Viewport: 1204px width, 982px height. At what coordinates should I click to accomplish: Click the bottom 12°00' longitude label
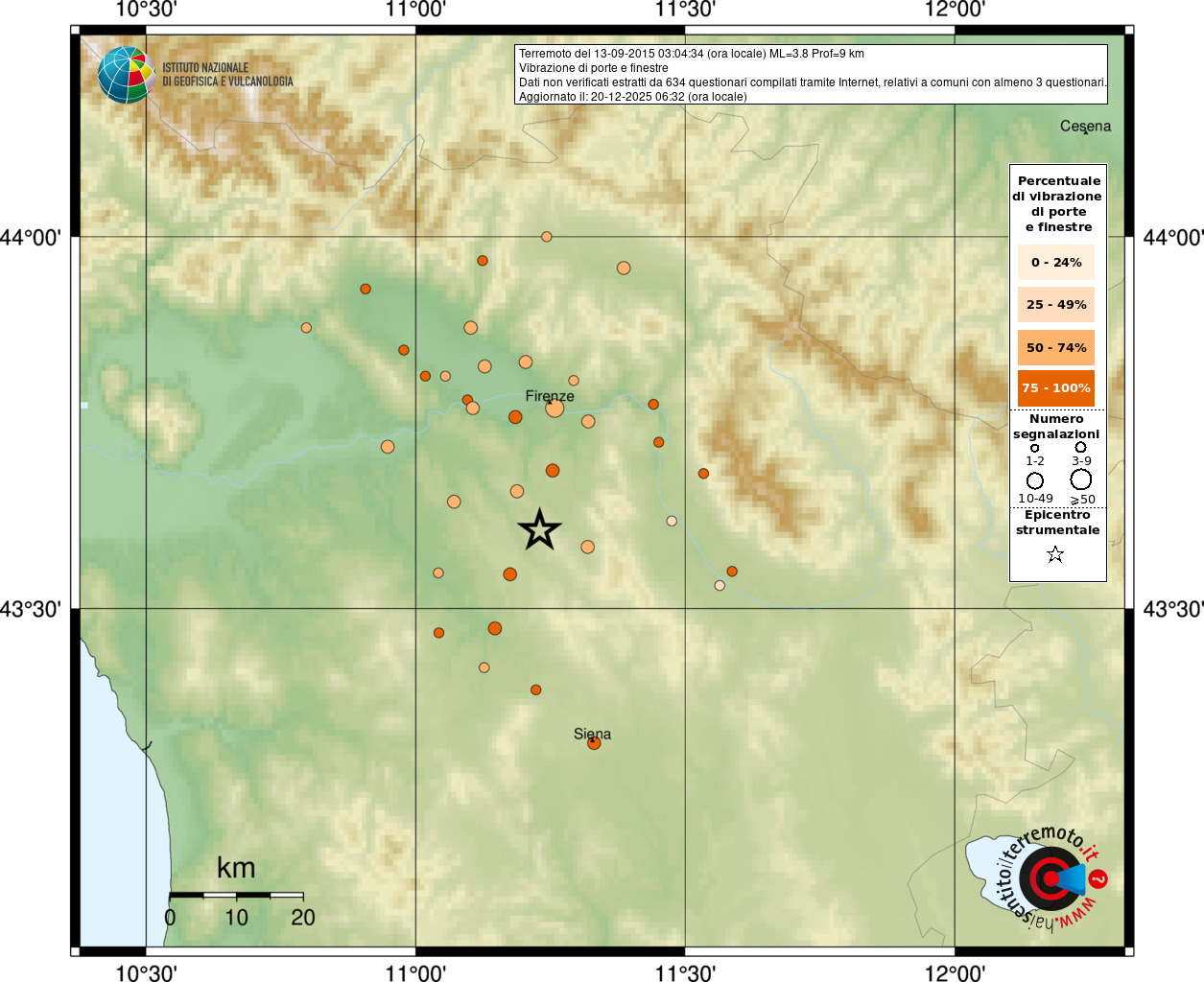tap(955, 973)
